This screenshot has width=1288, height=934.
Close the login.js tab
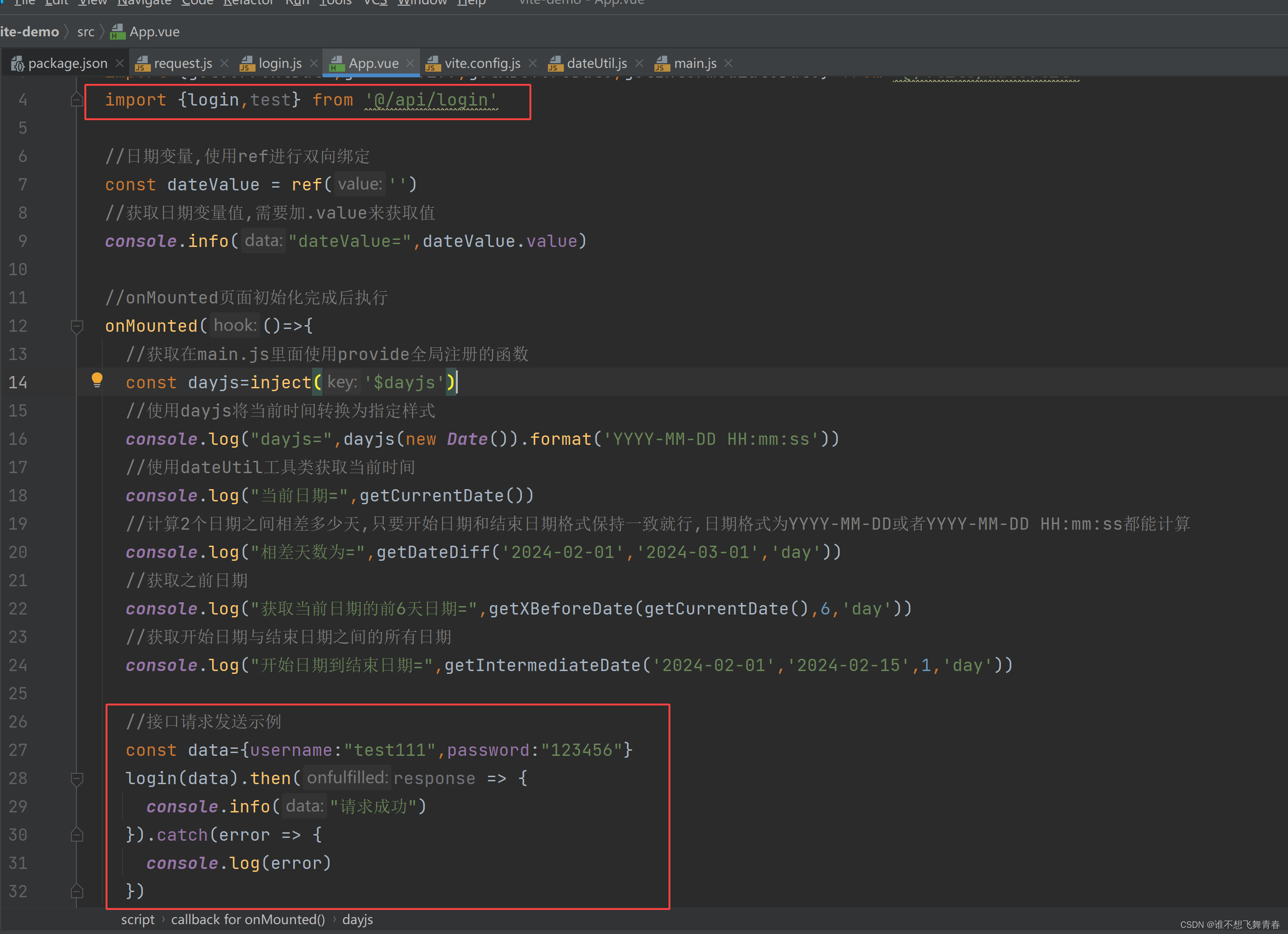pyautogui.click(x=314, y=63)
